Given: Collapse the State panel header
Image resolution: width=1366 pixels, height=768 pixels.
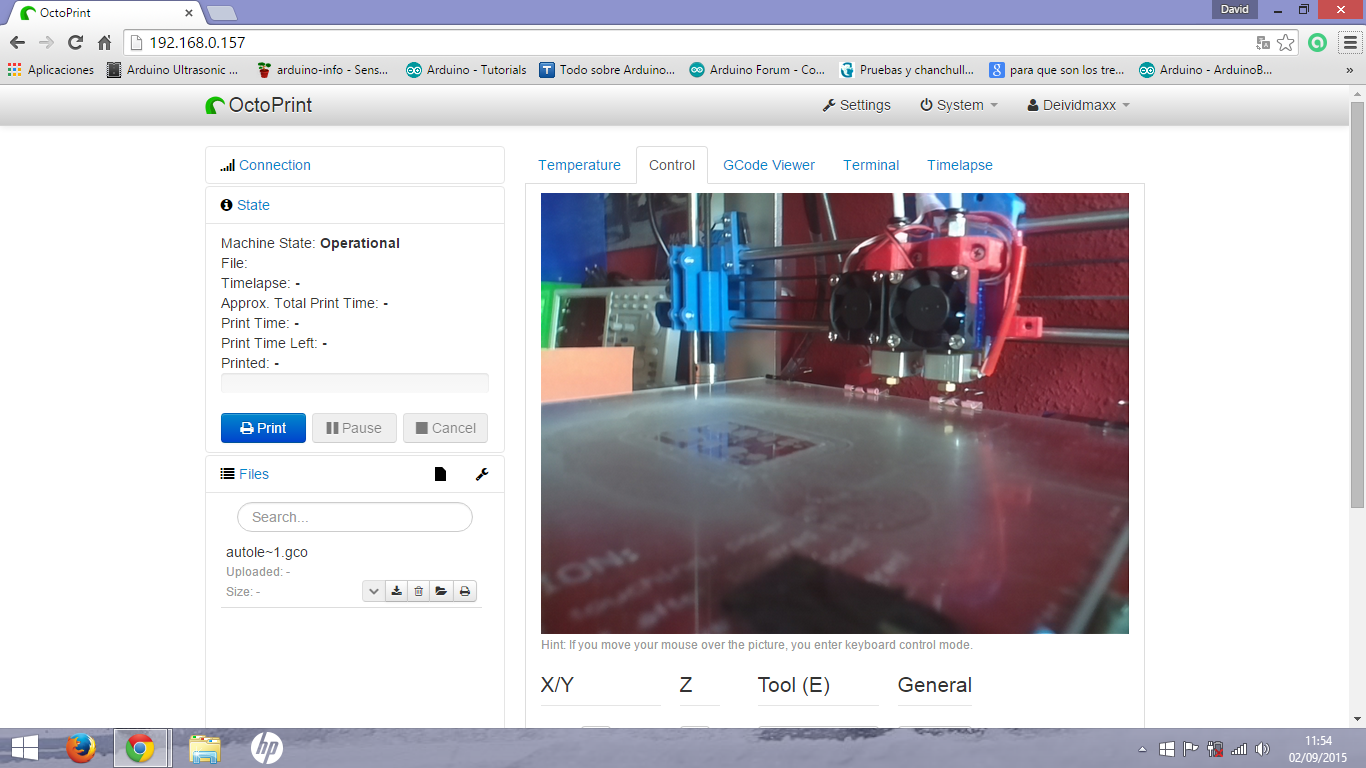Looking at the screenshot, I should [253, 205].
